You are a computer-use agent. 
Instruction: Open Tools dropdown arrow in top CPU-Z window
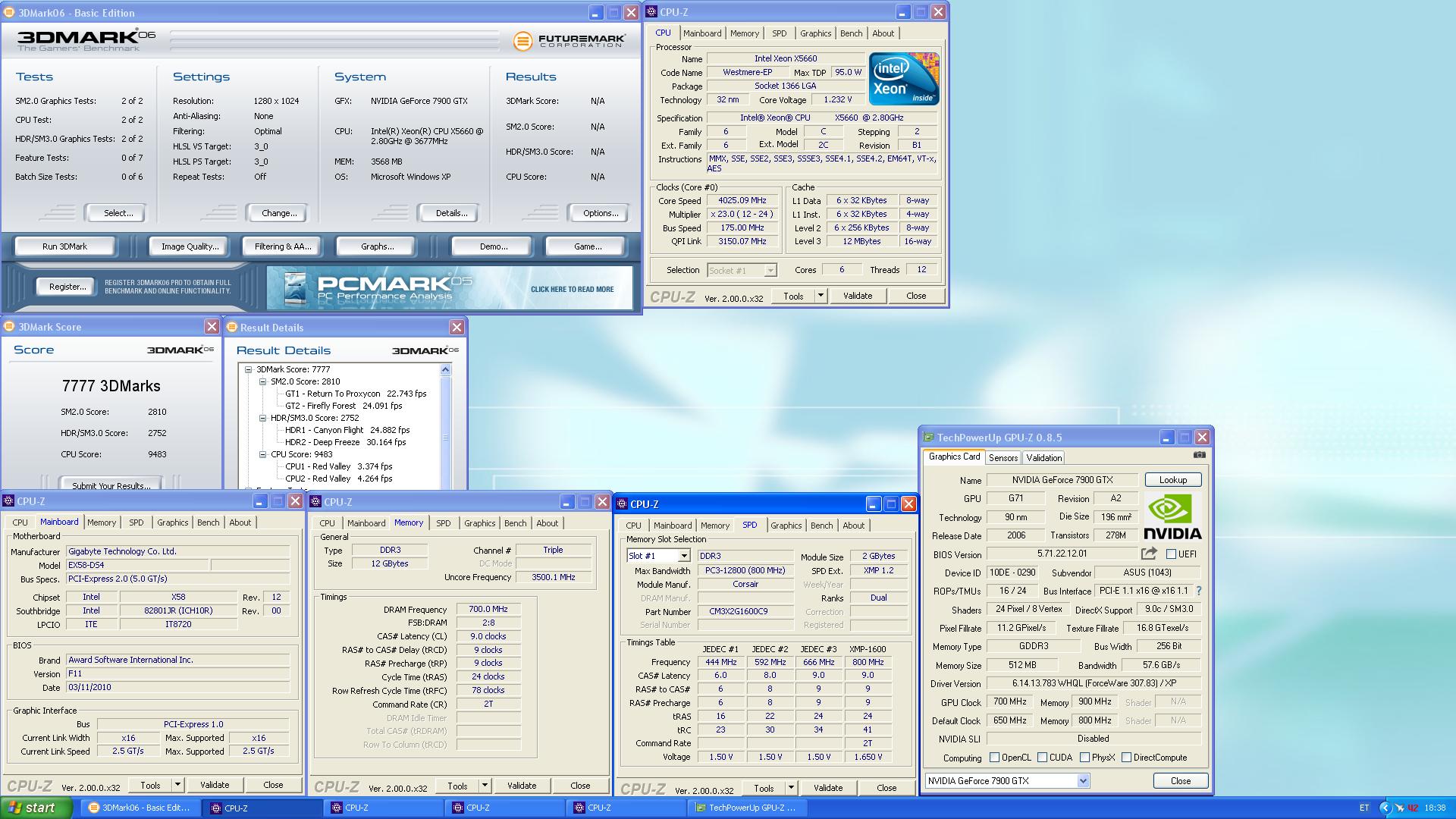(820, 296)
